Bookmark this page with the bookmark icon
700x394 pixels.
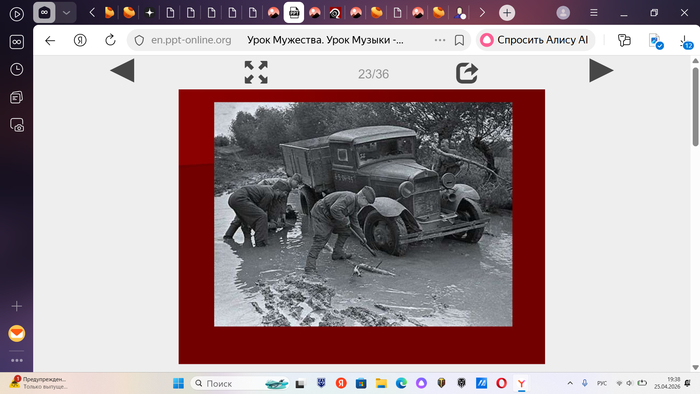459,40
